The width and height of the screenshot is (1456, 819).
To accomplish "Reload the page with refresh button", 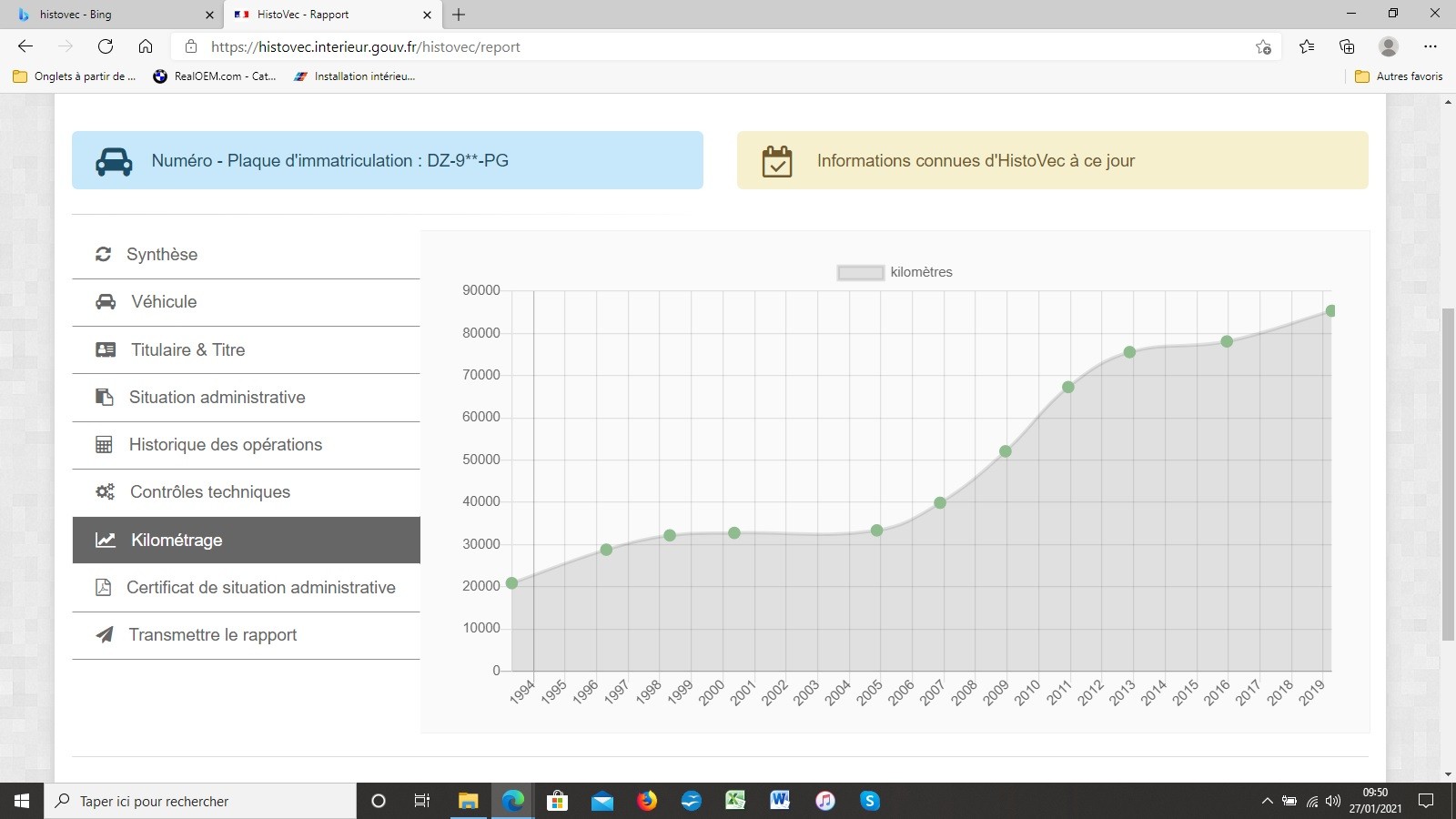I will [x=106, y=46].
